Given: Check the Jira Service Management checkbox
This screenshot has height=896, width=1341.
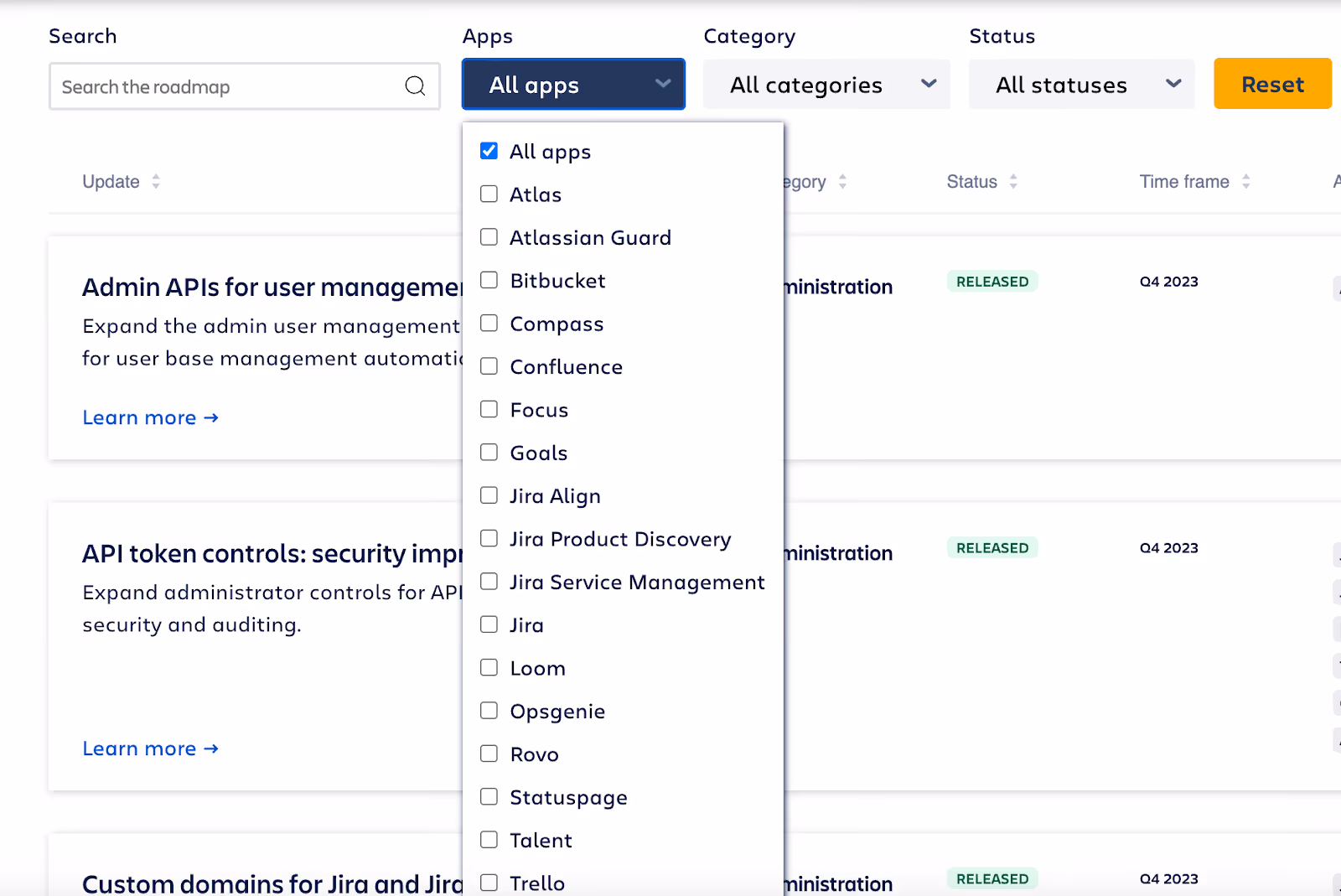Looking at the screenshot, I should [x=489, y=582].
